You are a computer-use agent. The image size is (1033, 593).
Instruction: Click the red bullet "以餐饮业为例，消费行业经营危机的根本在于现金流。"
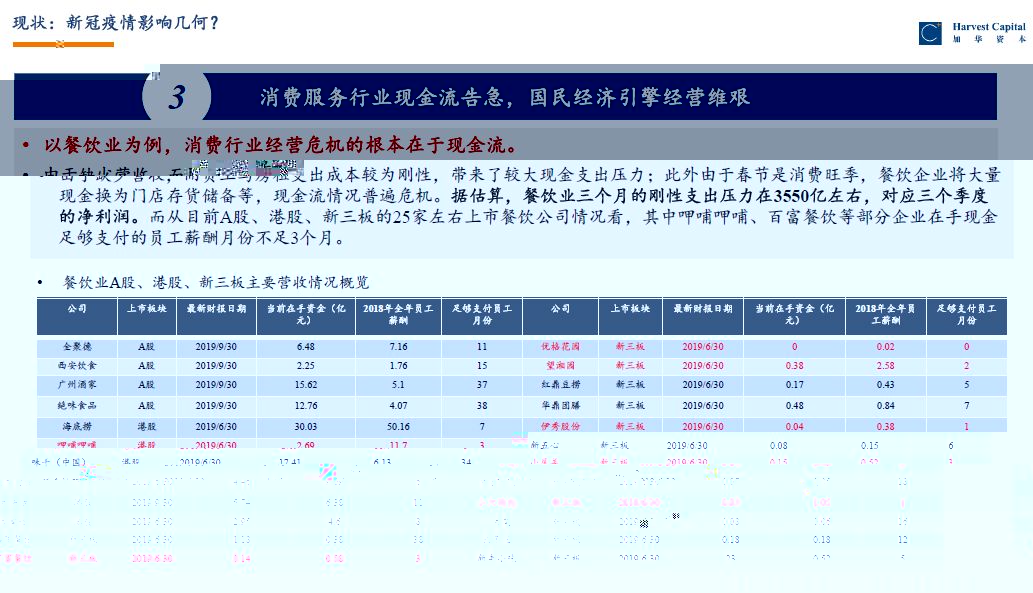(281, 145)
